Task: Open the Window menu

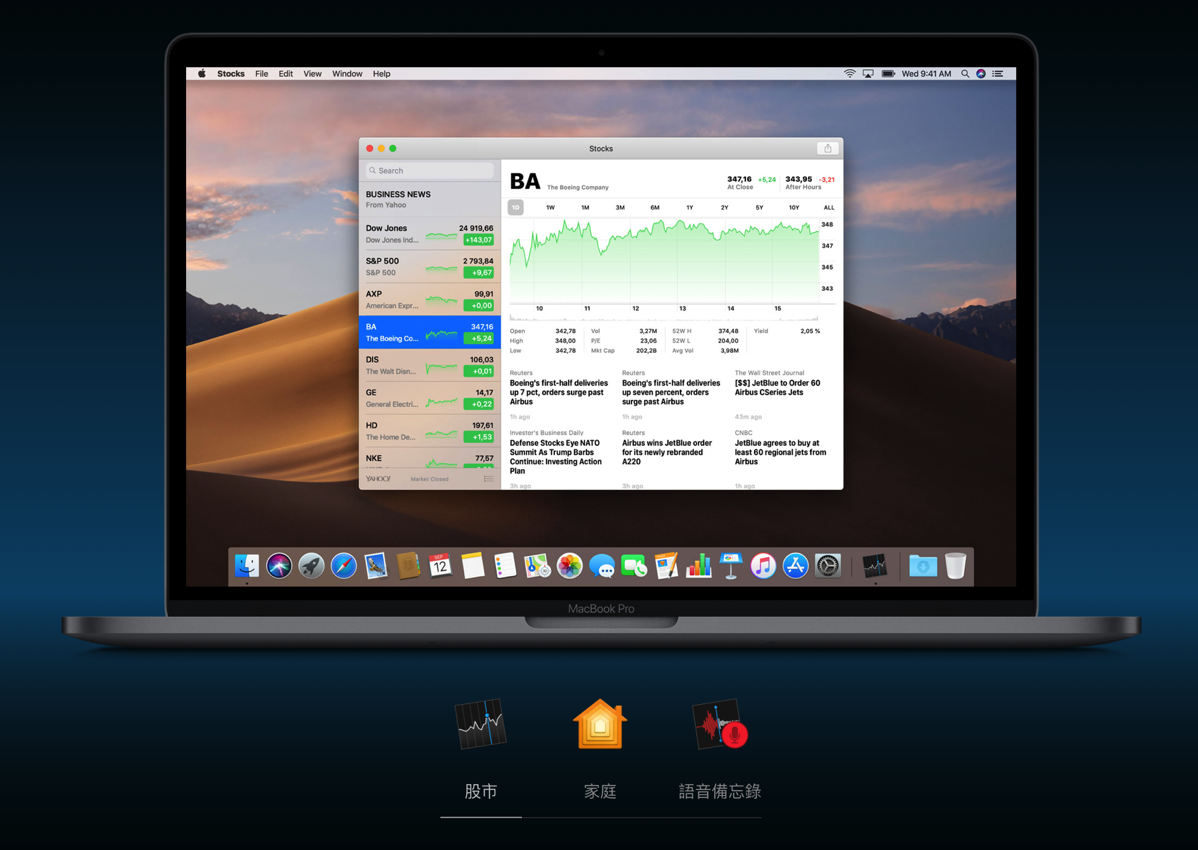Action: [x=347, y=74]
